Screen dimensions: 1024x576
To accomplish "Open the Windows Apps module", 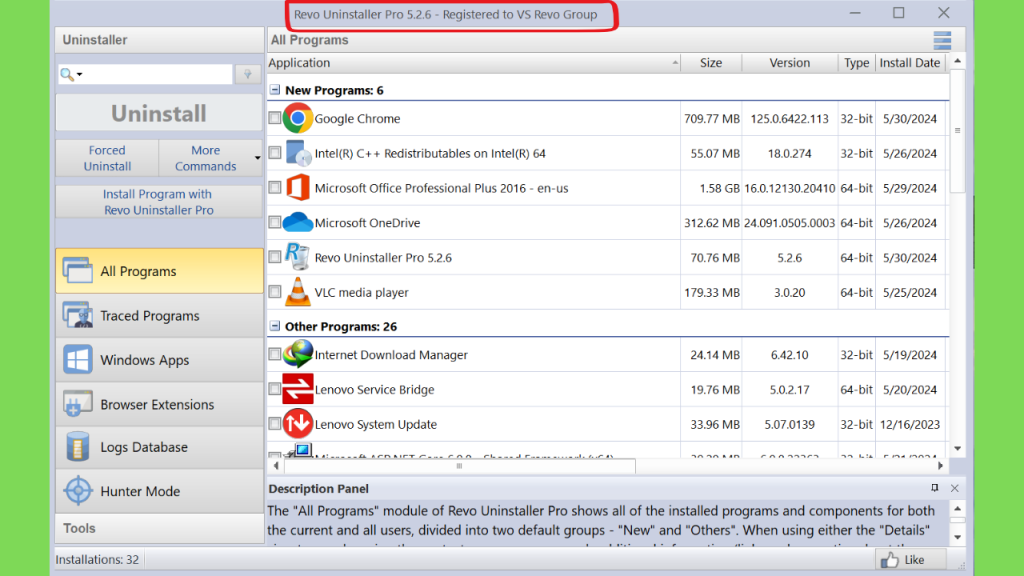I will [159, 360].
